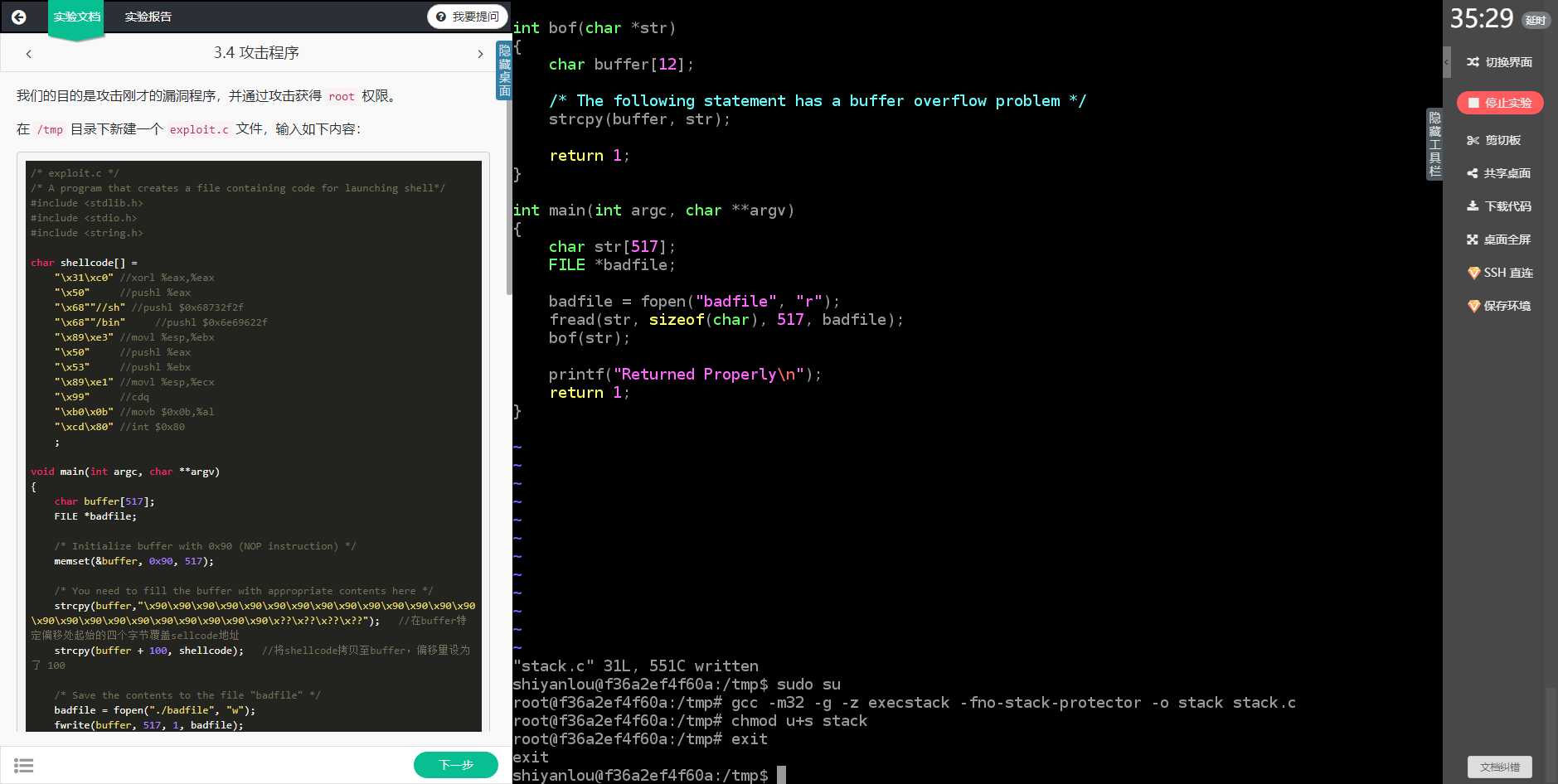Click '"stack.c" 31L, 551C written' status line

point(636,666)
